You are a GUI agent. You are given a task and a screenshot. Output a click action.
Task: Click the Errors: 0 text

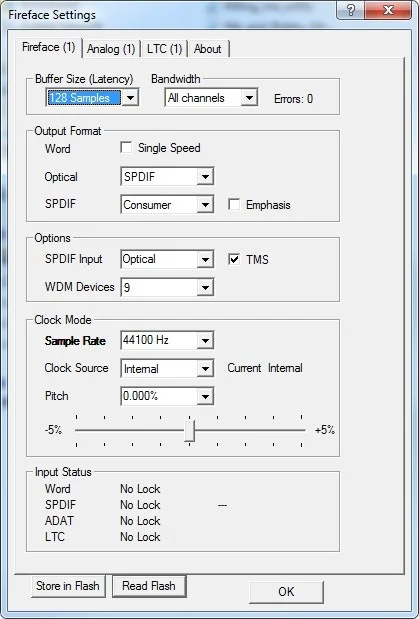click(293, 99)
